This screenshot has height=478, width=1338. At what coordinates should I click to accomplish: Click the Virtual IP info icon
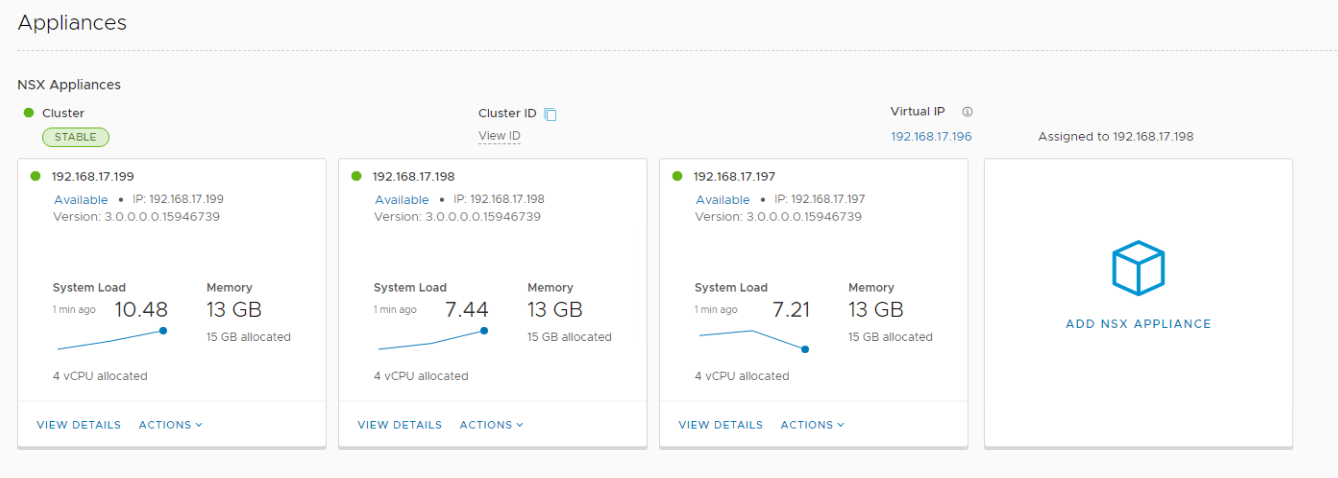click(967, 112)
